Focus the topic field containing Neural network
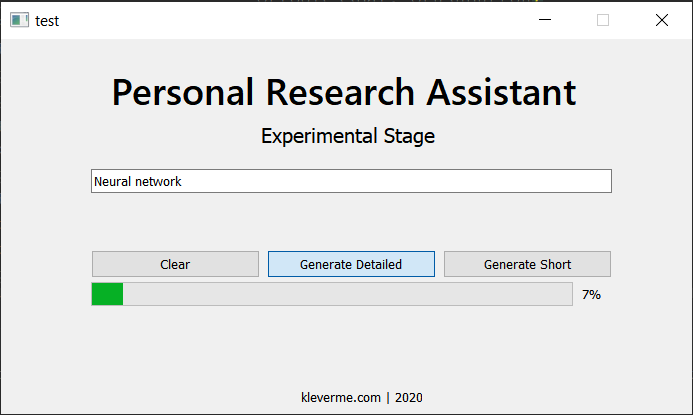This screenshot has width=693, height=415. point(351,181)
